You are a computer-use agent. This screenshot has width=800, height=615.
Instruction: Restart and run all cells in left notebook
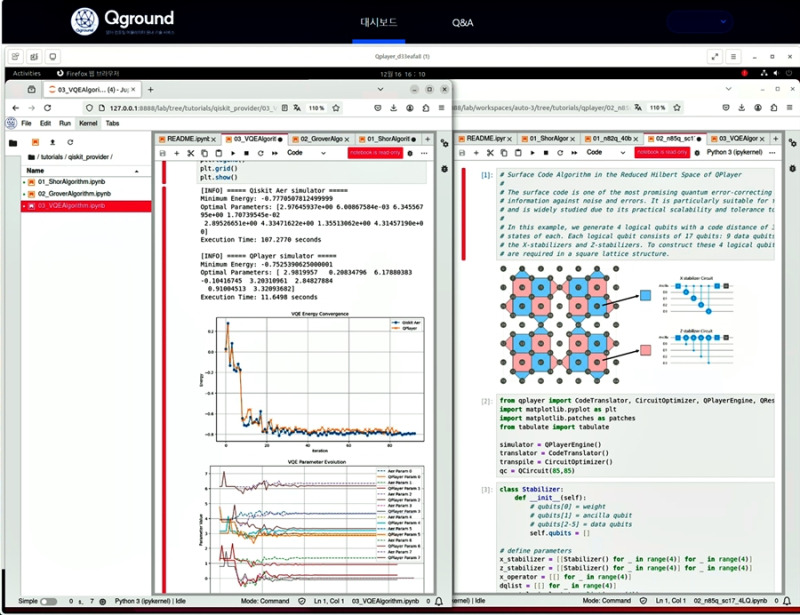pos(274,153)
